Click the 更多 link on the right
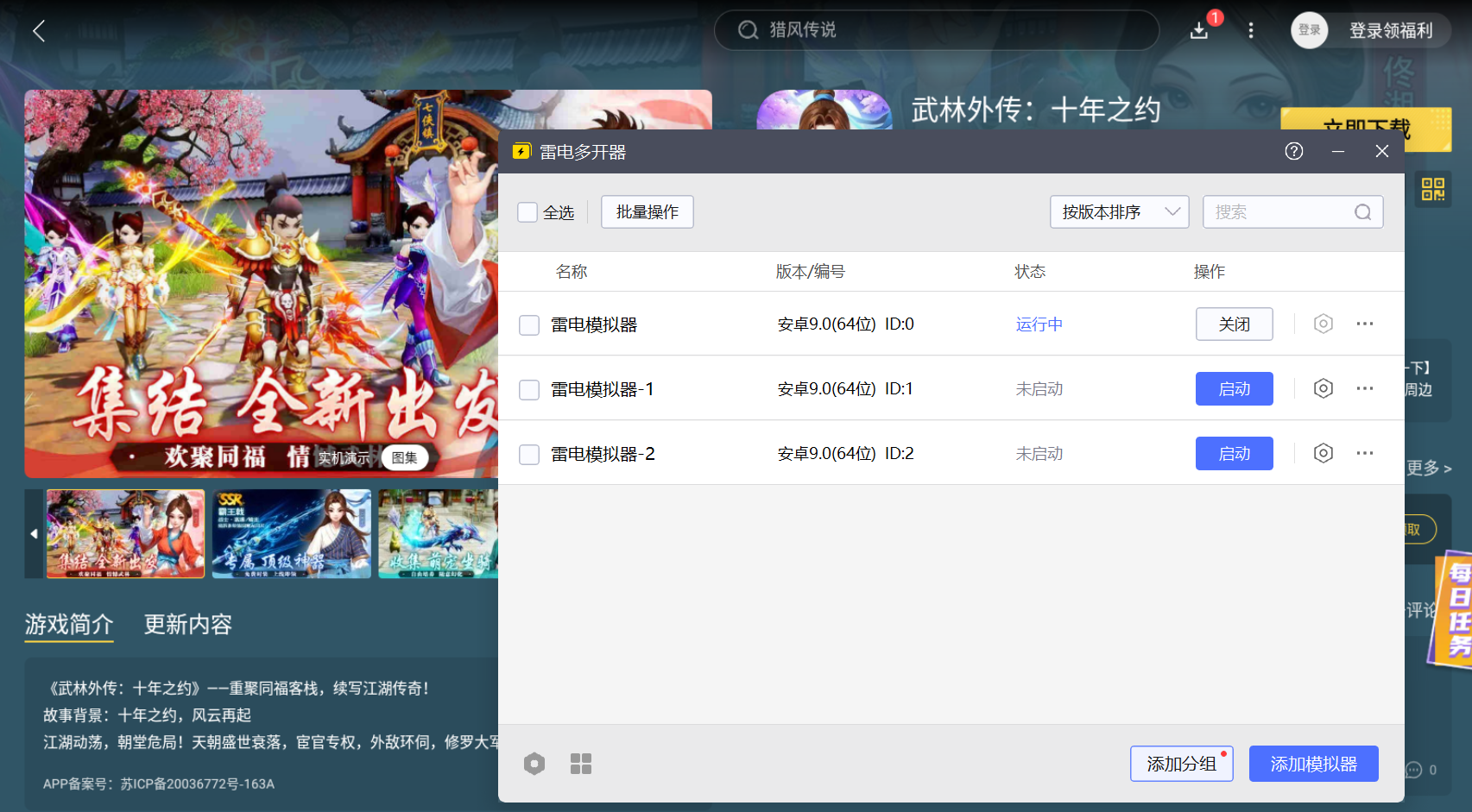Viewport: 1472px width, 812px height. 1429,468
